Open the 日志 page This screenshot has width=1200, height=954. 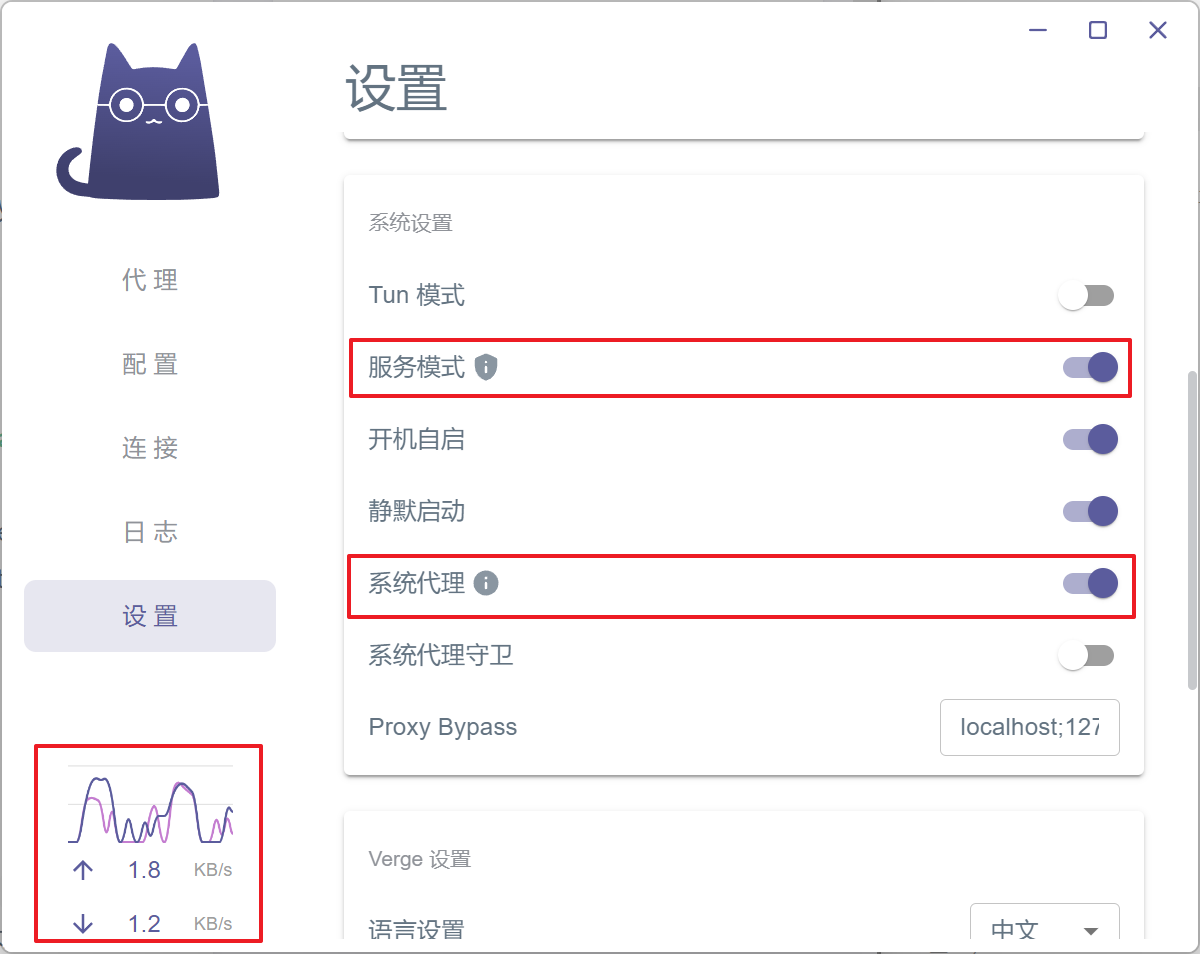[149, 533]
